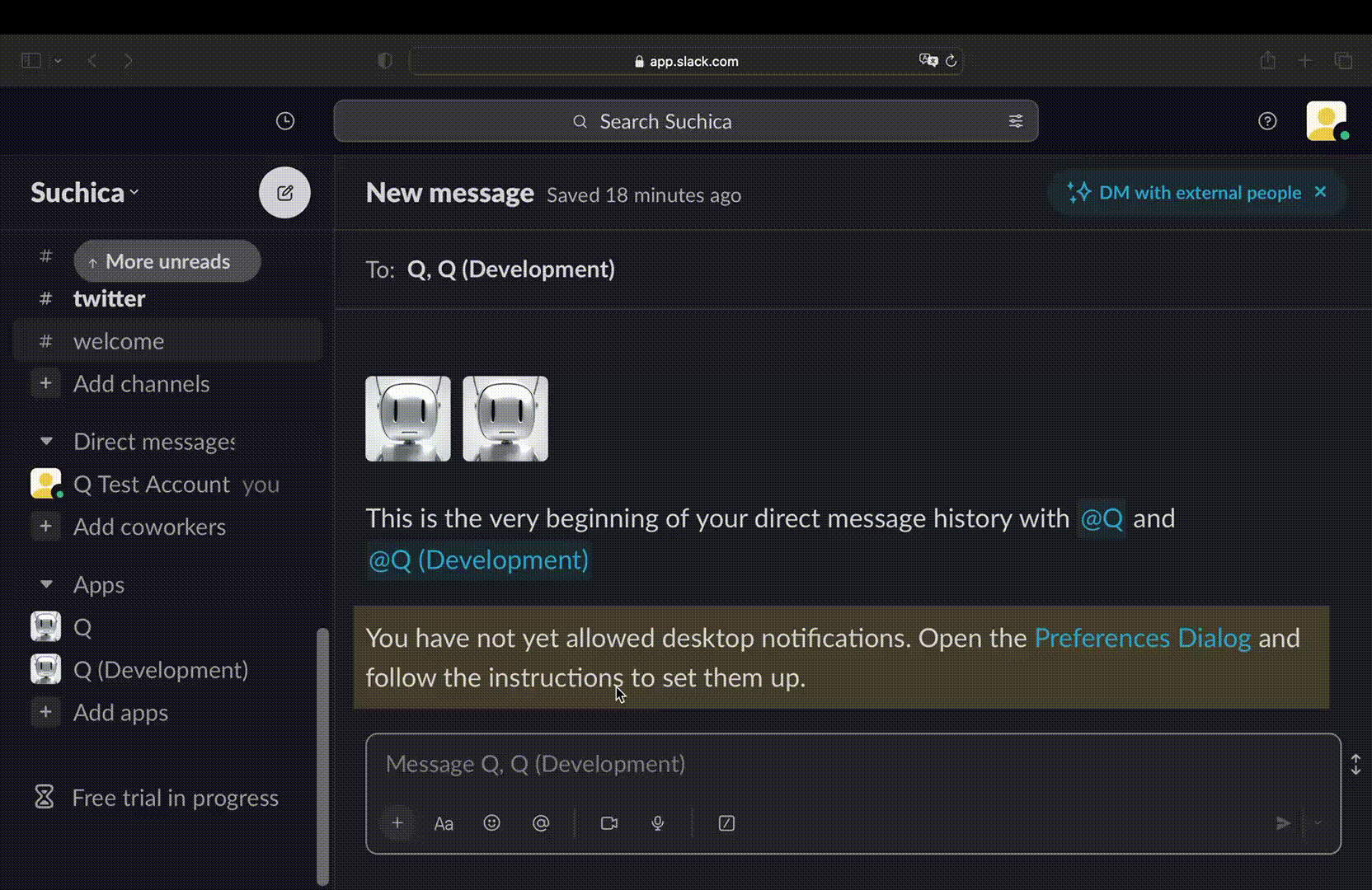Reload the page
The width and height of the screenshot is (1372, 890).
951,60
